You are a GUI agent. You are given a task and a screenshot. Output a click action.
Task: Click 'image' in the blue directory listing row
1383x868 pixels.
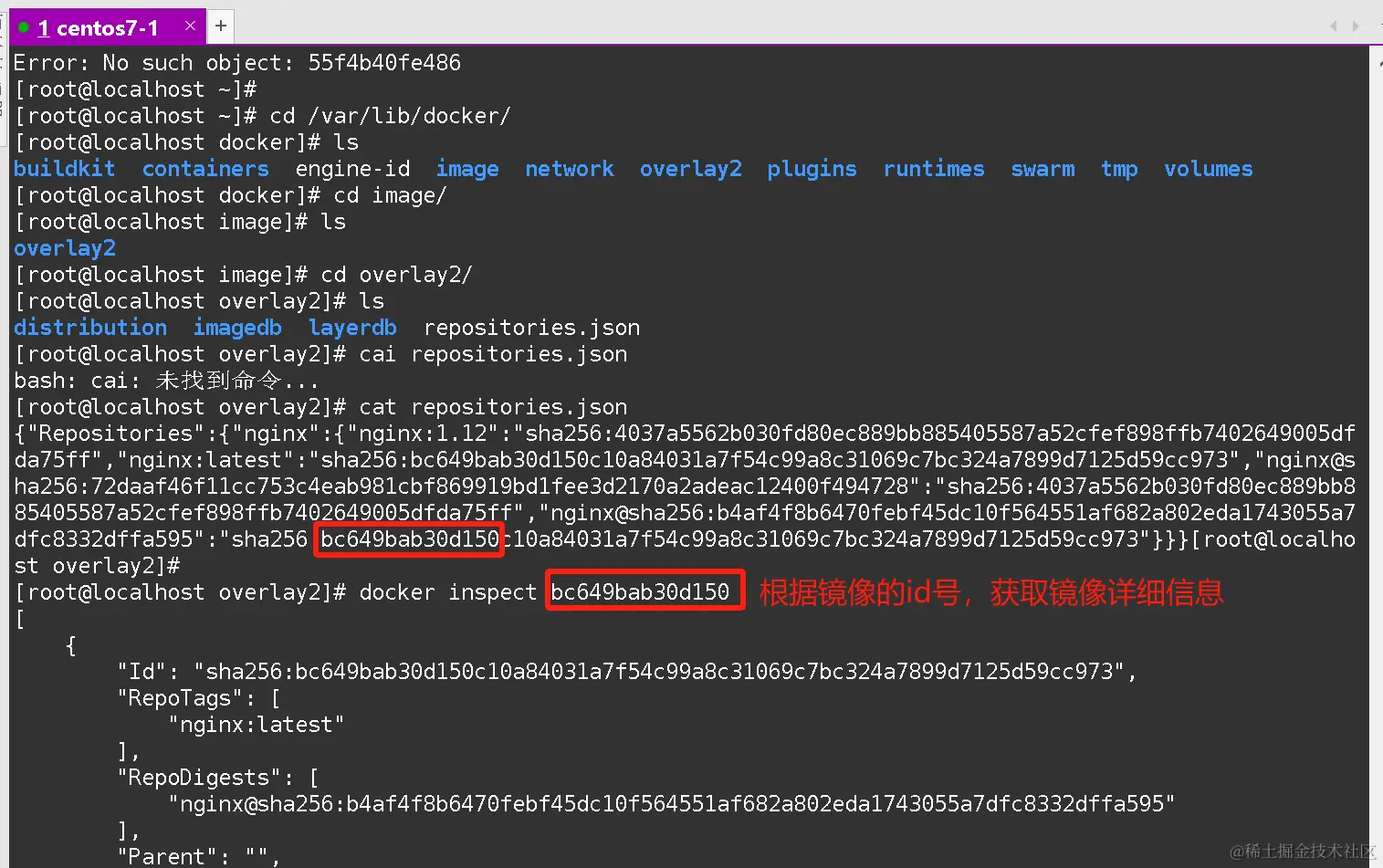tap(467, 169)
